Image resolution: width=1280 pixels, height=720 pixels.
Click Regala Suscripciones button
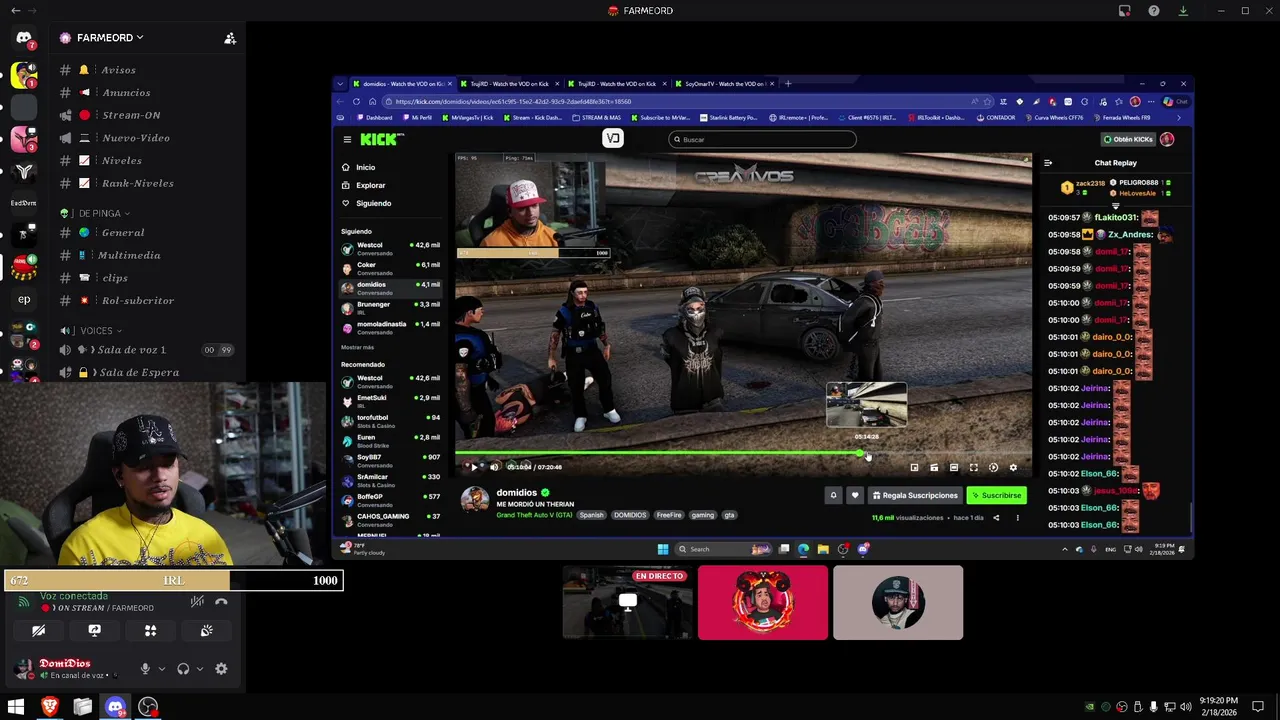[914, 495]
